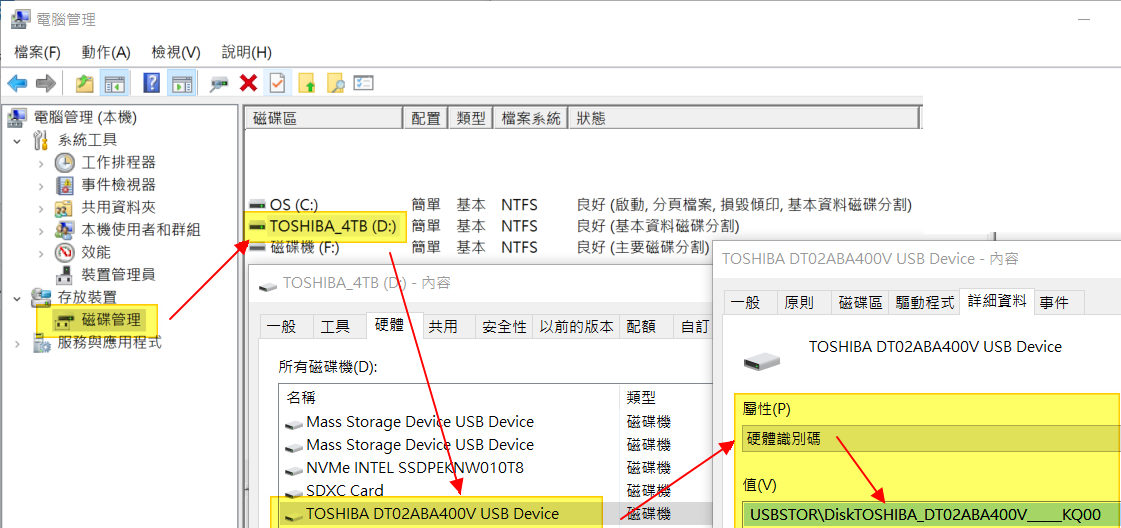Click the 事件檢視器 icon in tree
Viewport: 1121px width, 528px height.
[x=64, y=185]
